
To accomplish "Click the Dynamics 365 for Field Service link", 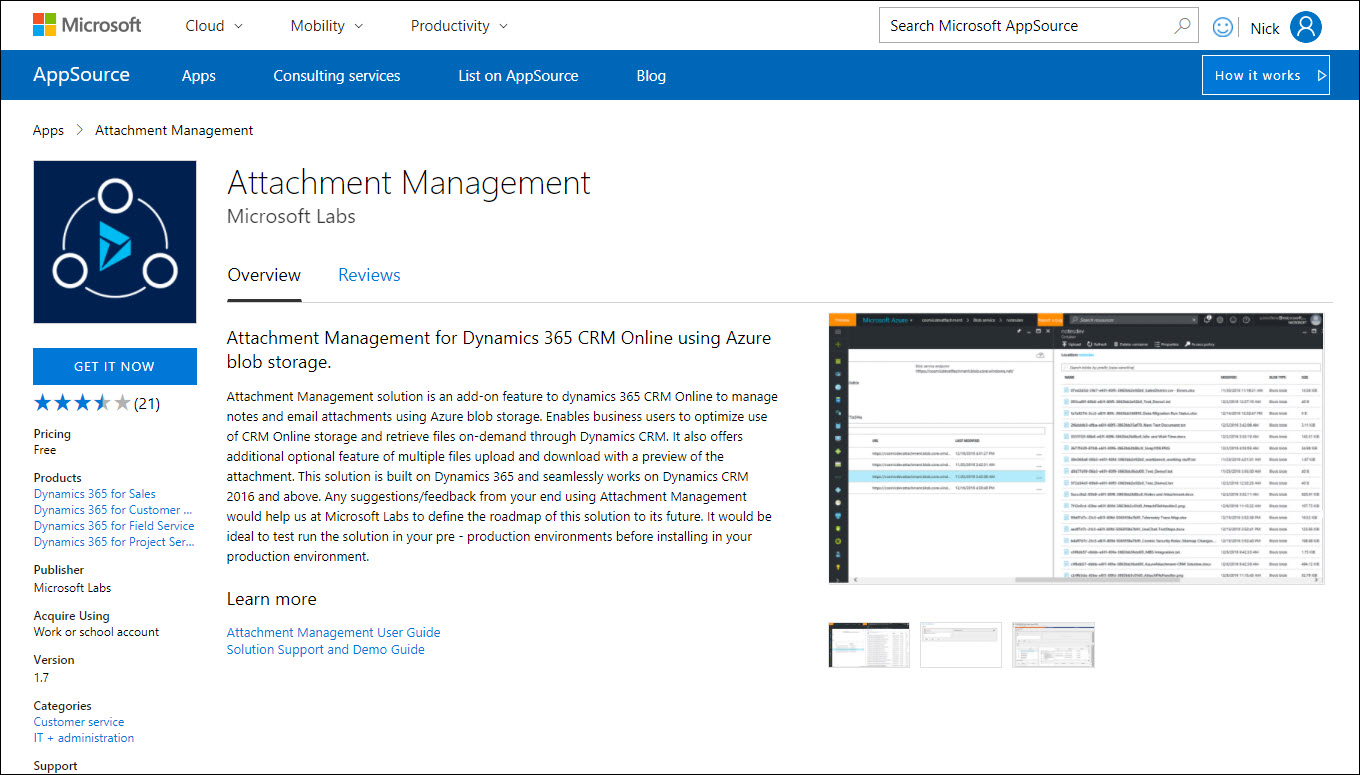I will tap(113, 525).
